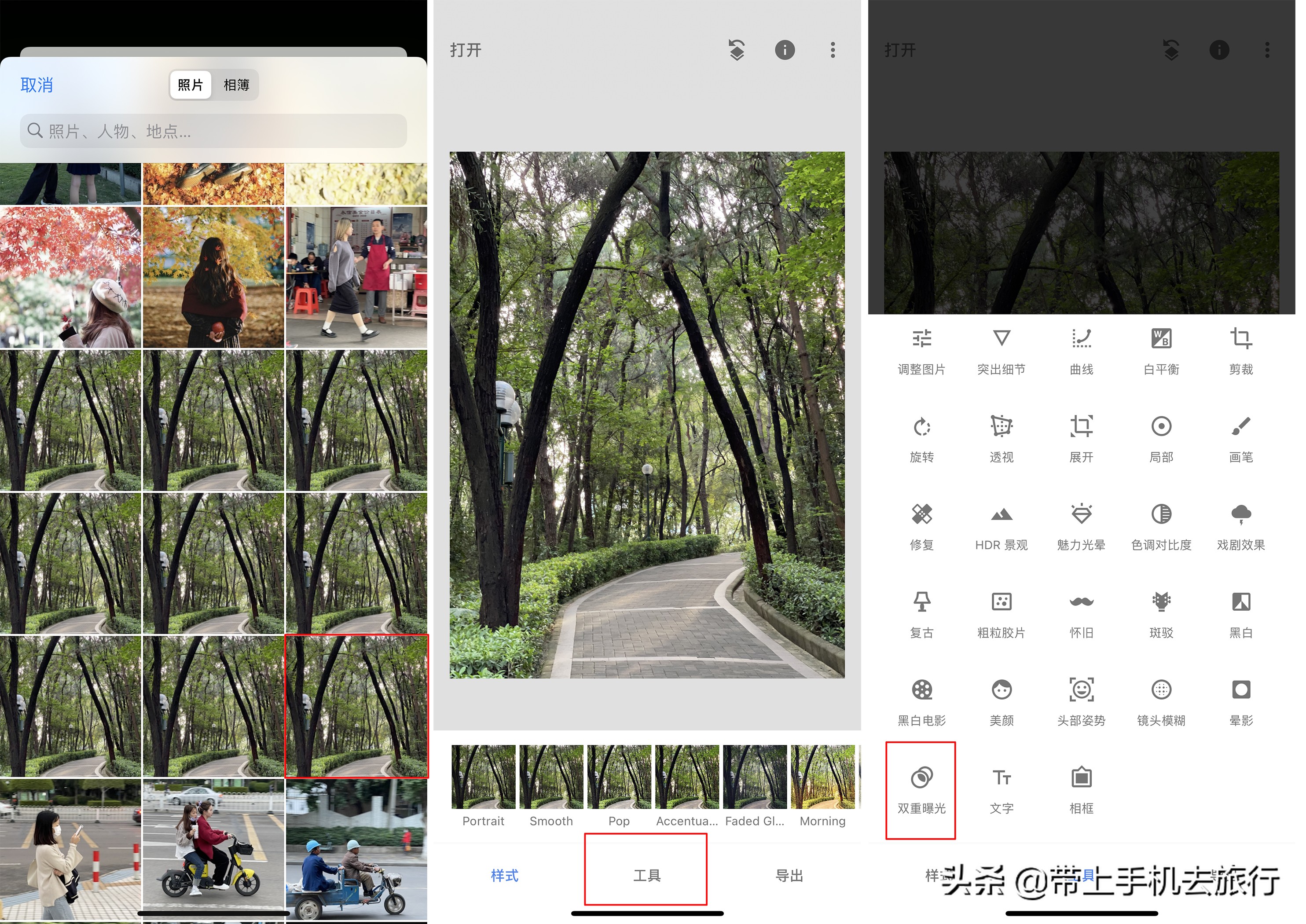Select the 怀旧 retrolux filter
This screenshot has width=1306, height=924.
pos(1081,615)
